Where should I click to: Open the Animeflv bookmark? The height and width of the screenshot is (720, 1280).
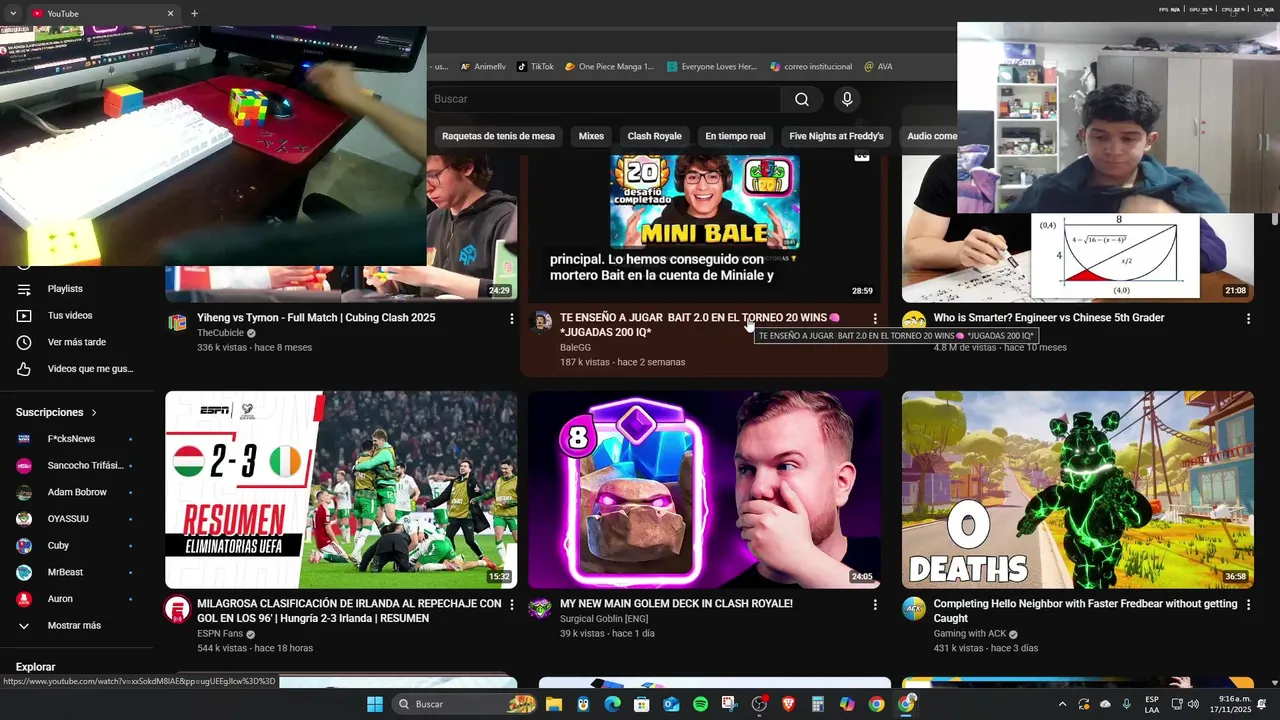click(x=483, y=67)
